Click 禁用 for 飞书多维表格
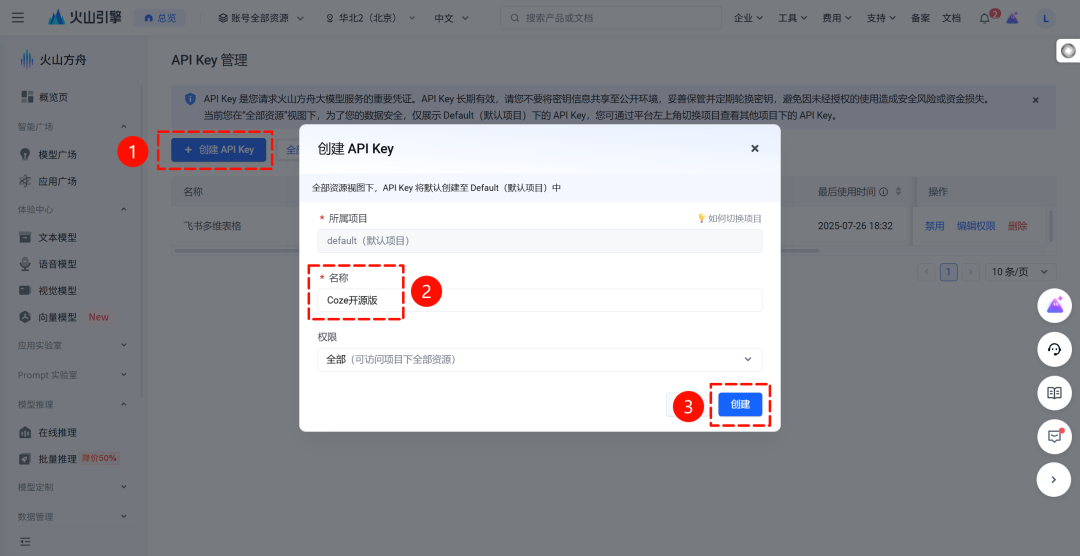The height and width of the screenshot is (556, 1080). [x=935, y=226]
